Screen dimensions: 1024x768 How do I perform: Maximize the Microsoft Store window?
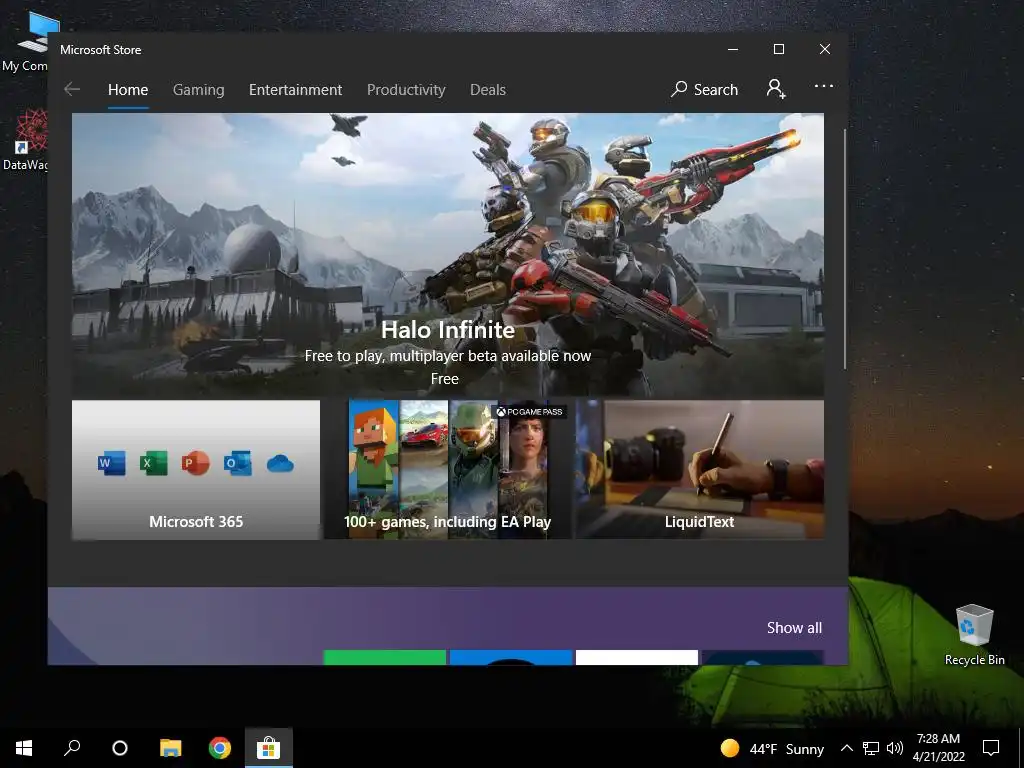point(778,49)
